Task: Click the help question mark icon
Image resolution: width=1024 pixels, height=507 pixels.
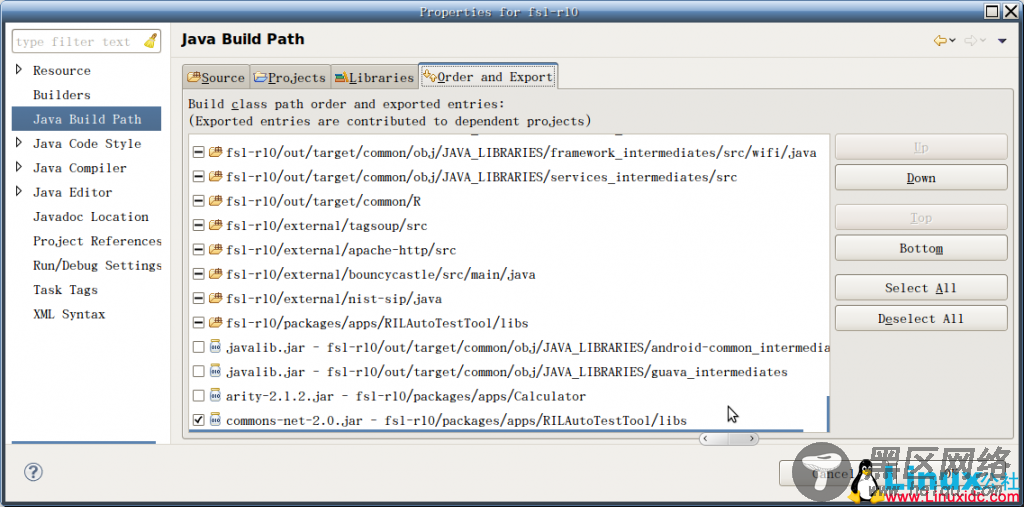Action: coord(33,472)
